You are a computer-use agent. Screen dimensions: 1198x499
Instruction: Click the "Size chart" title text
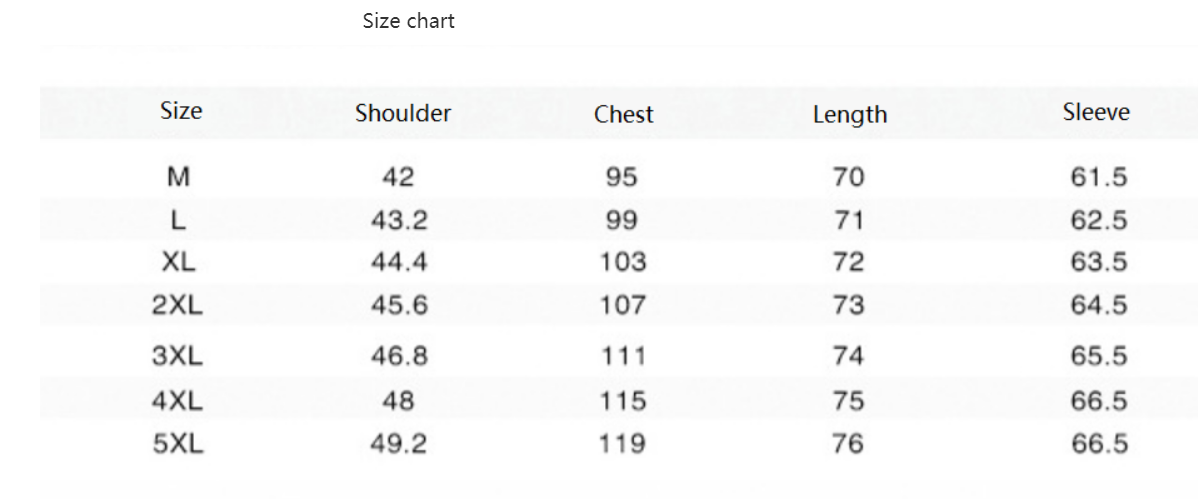tap(408, 21)
